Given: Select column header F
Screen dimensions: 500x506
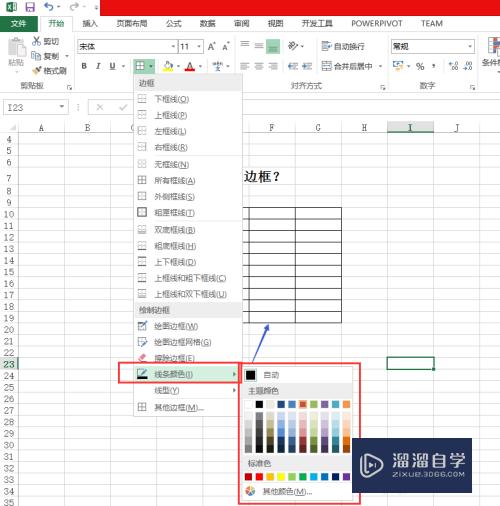Looking at the screenshot, I should [272, 127].
